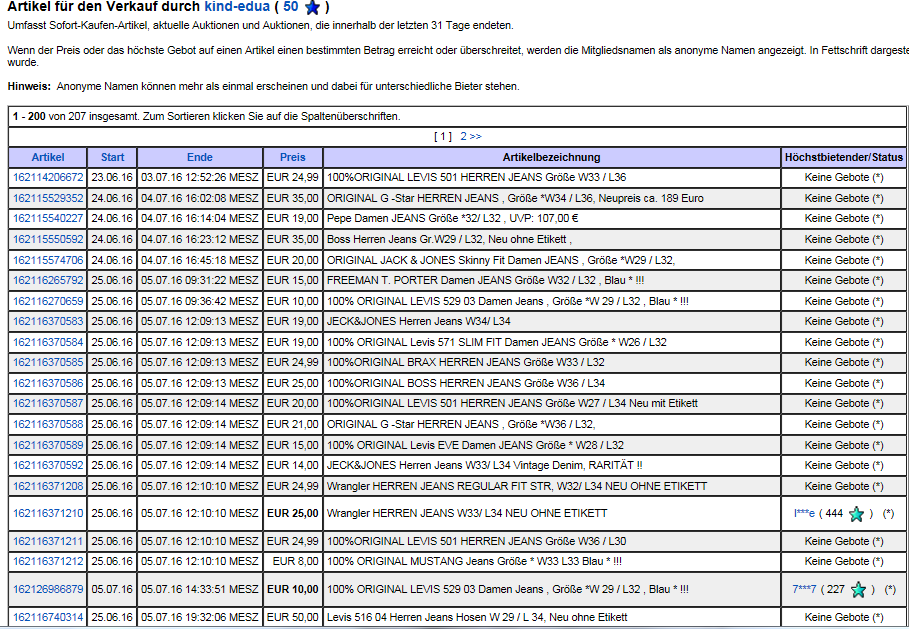Click the EUR 50,00 price cell

point(293,617)
